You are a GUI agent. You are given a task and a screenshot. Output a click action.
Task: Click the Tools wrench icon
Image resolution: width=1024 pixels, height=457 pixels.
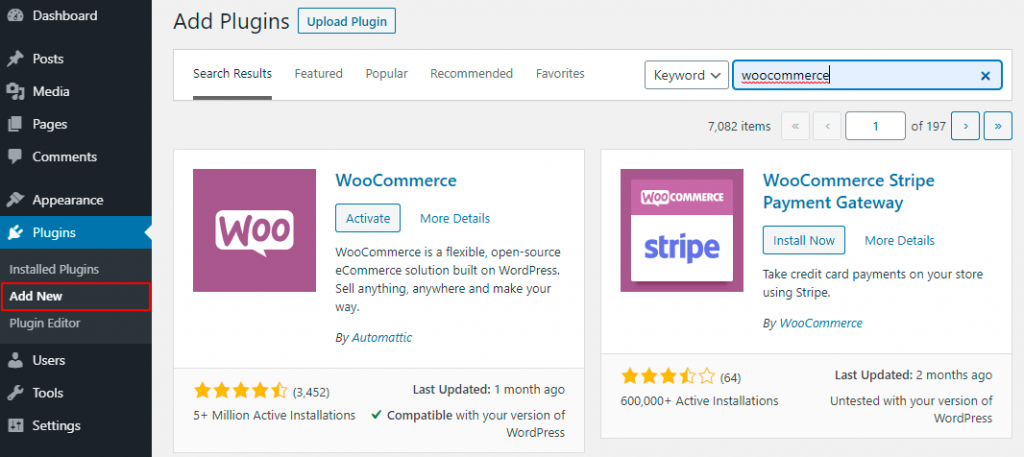click(x=15, y=393)
